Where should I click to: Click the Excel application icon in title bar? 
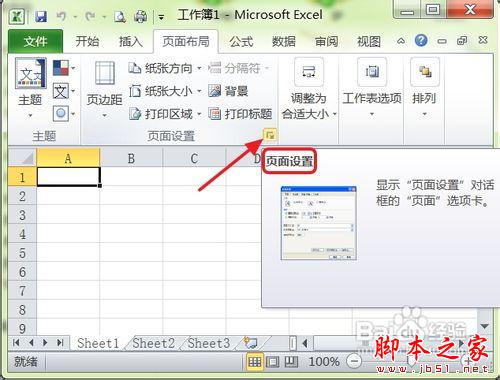tap(17, 16)
